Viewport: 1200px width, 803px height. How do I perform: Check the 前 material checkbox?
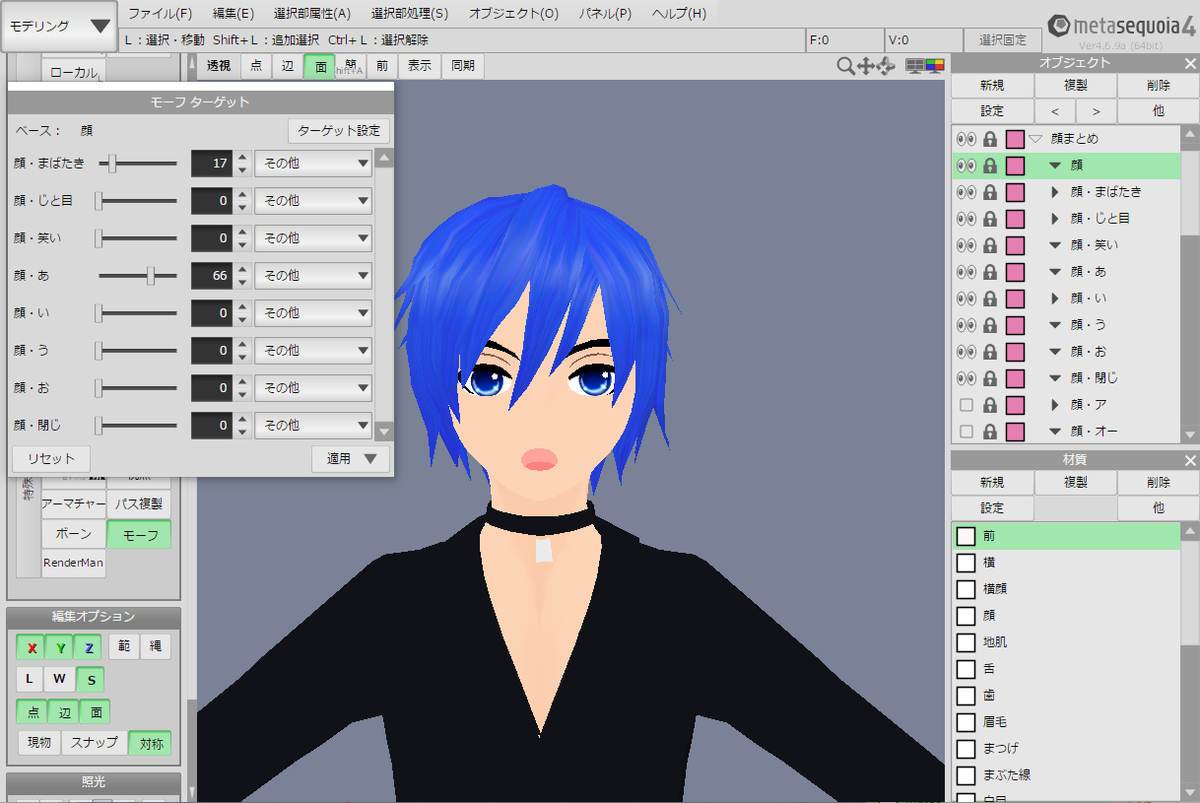click(966, 536)
